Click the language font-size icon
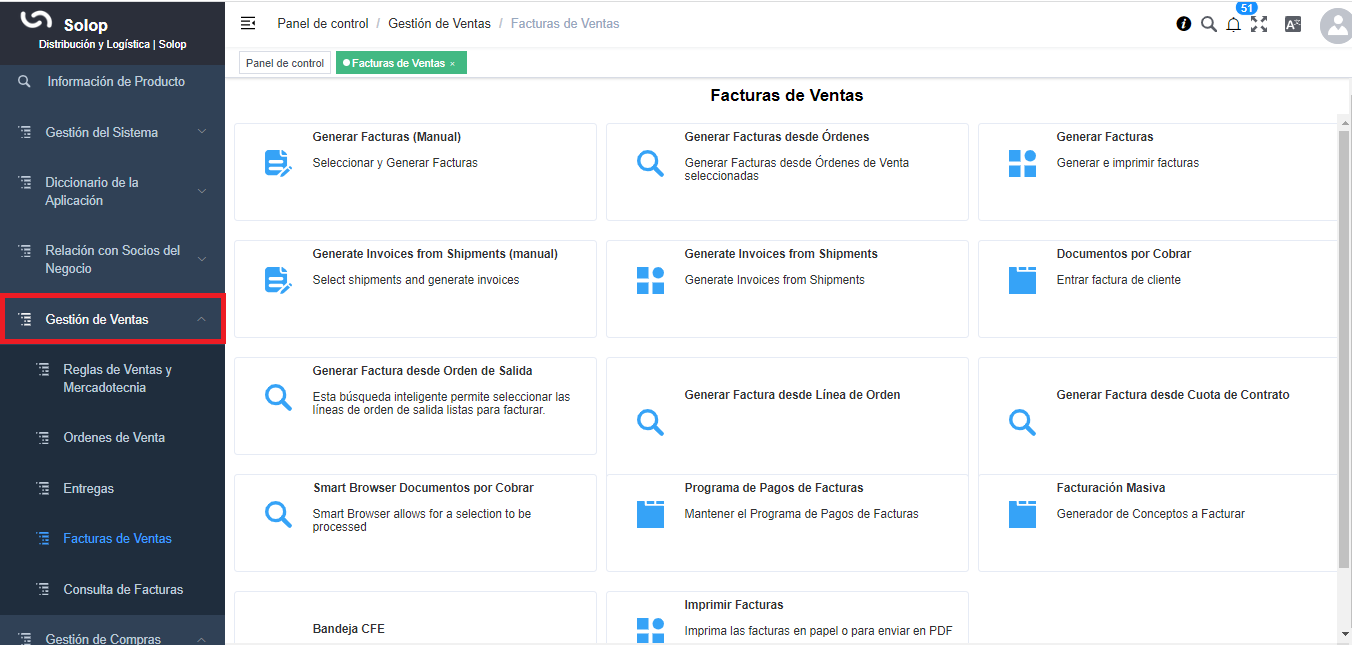 click(x=1293, y=25)
